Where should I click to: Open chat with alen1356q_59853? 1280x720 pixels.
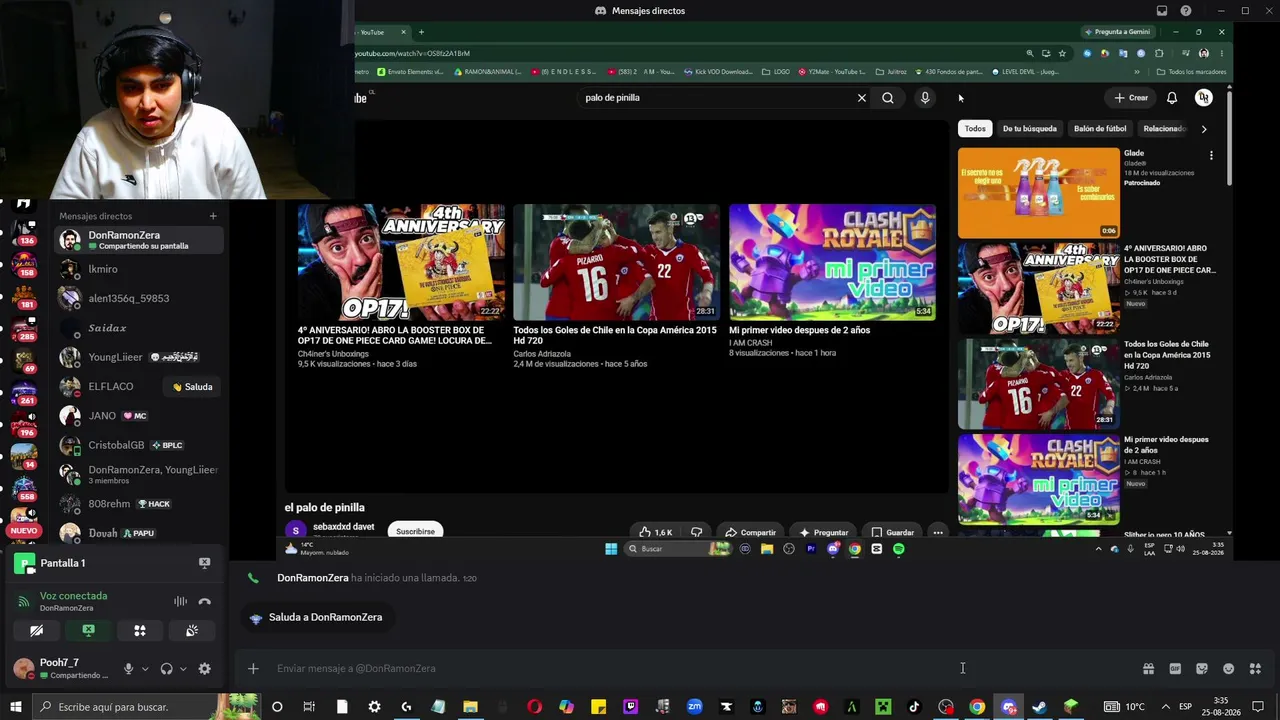point(139,298)
